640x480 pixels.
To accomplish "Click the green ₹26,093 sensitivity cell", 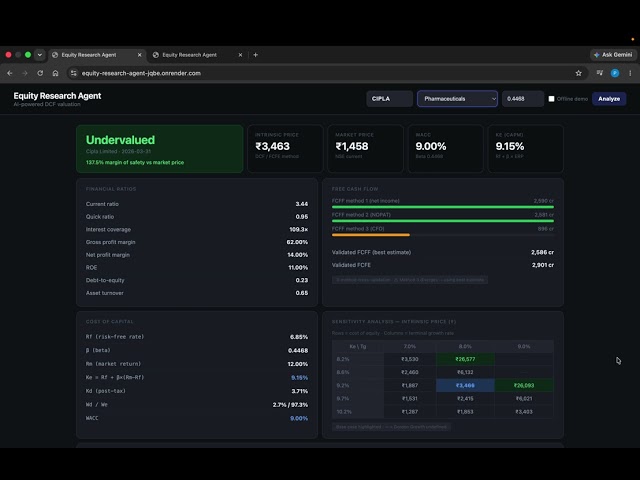I will [x=524, y=385].
